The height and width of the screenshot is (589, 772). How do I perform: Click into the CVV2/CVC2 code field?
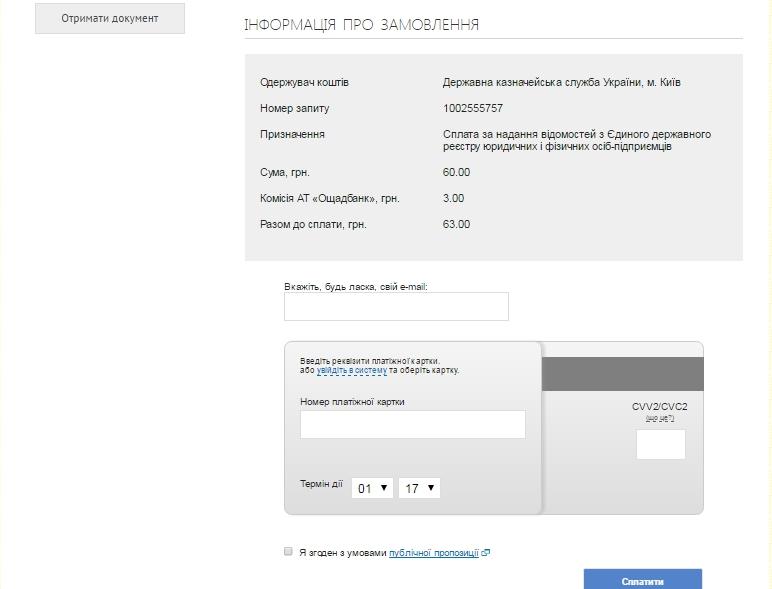click(x=660, y=444)
